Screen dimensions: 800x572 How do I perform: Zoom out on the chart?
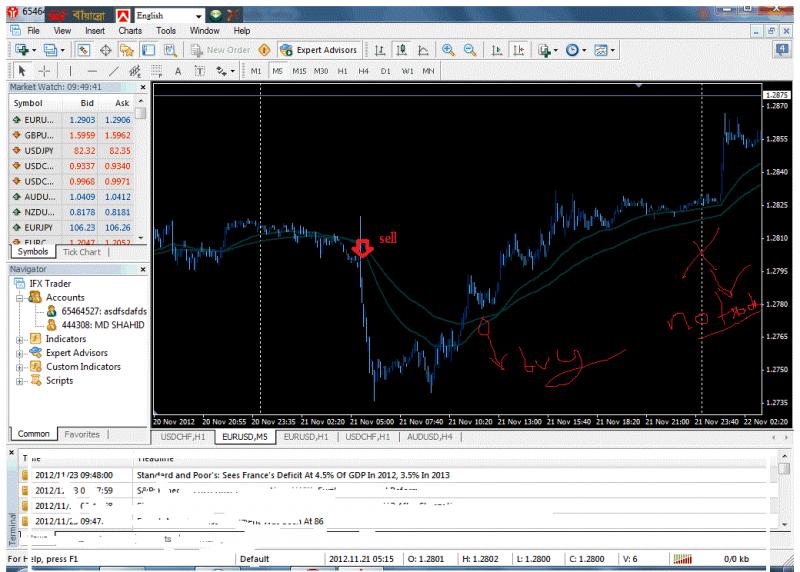coord(470,50)
